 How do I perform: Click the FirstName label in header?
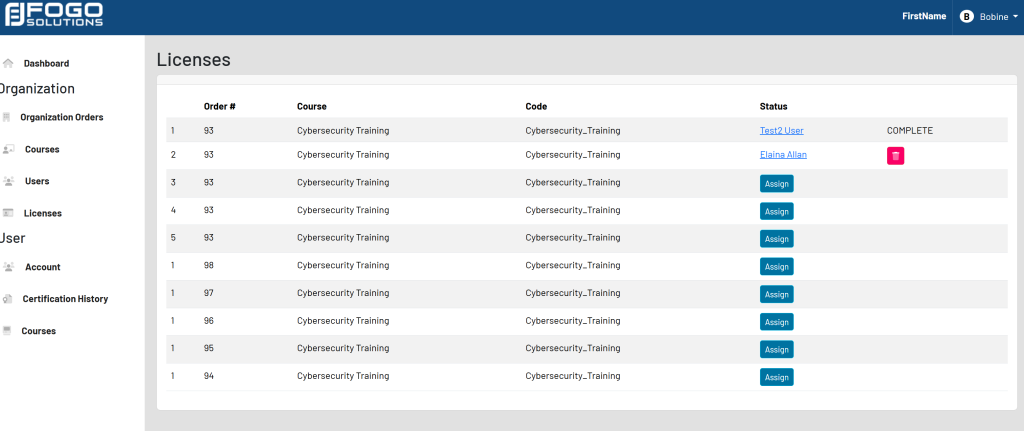pyautogui.click(x=923, y=17)
